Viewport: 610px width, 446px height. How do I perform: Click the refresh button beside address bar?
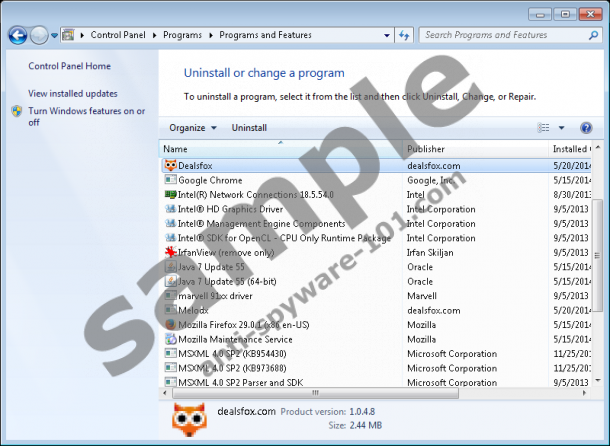[x=405, y=35]
